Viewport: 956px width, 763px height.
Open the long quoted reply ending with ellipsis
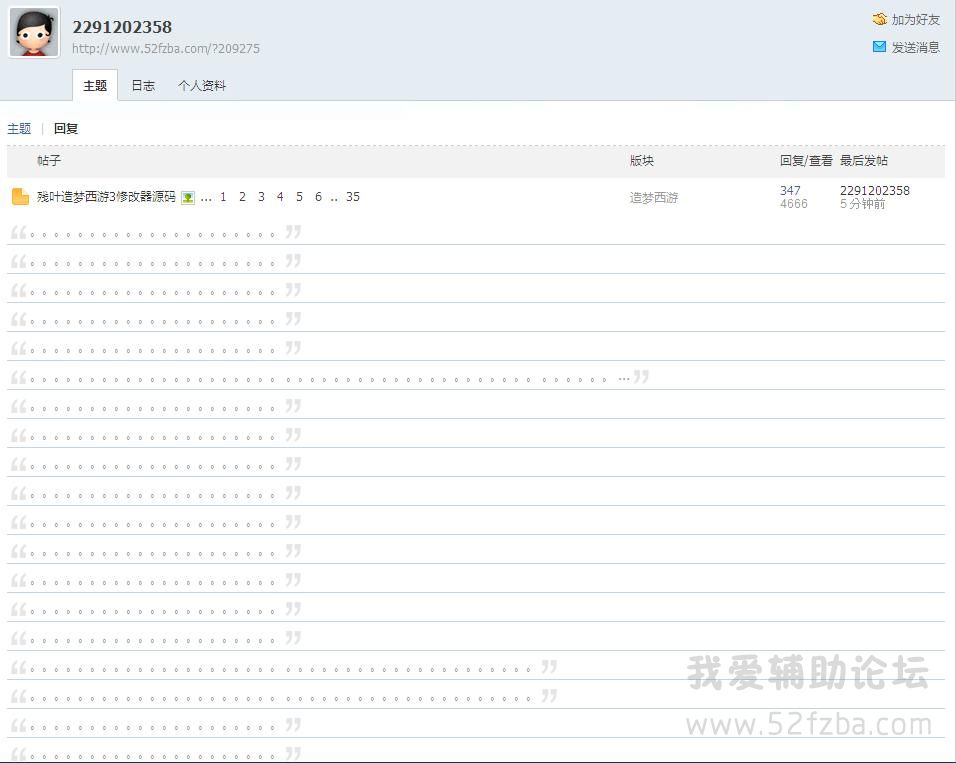tap(330, 378)
